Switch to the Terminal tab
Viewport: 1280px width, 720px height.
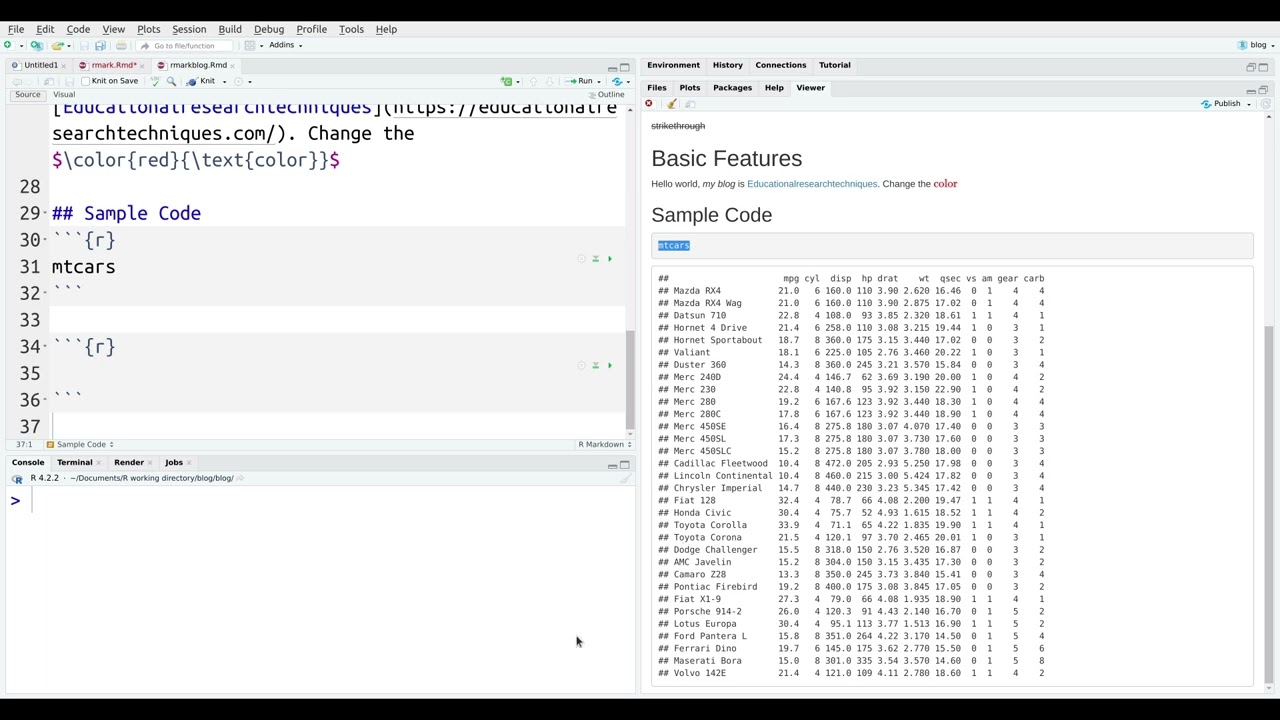coord(74,463)
